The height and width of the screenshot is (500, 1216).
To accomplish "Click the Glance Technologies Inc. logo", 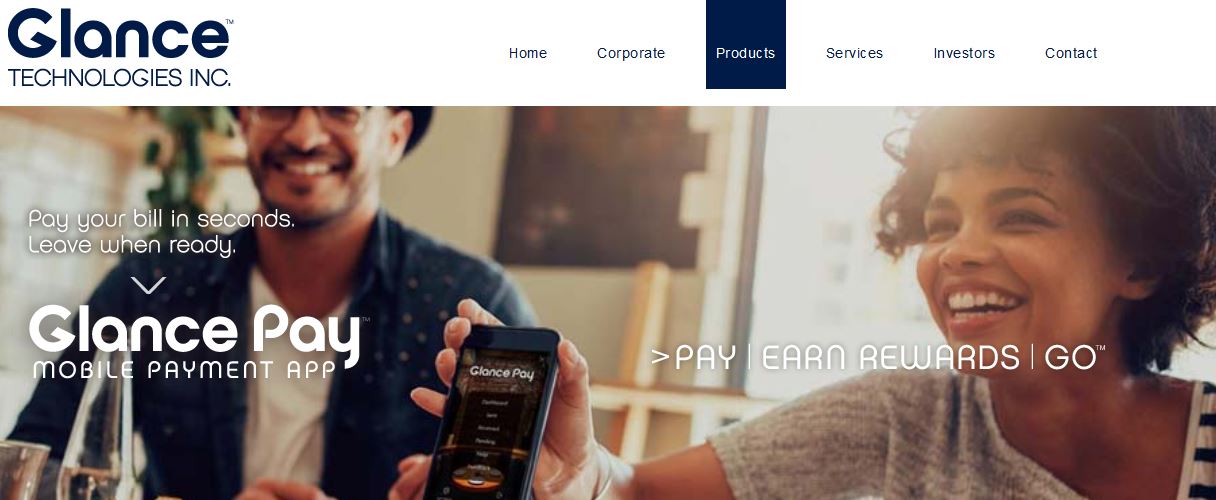I will (120, 47).
